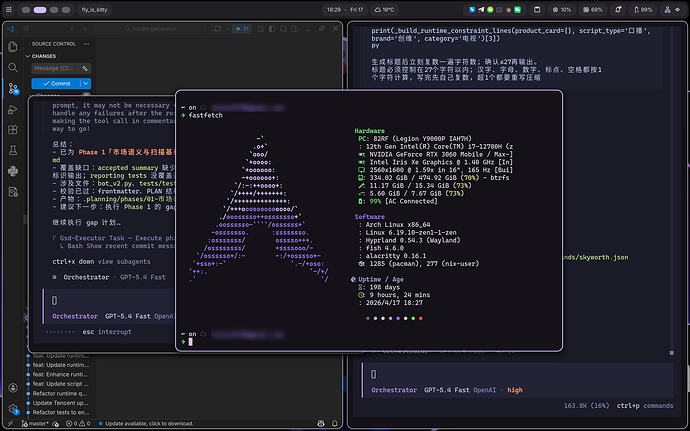Open the Extensions view in VS Code
The image size is (690, 431).
tap(13, 130)
